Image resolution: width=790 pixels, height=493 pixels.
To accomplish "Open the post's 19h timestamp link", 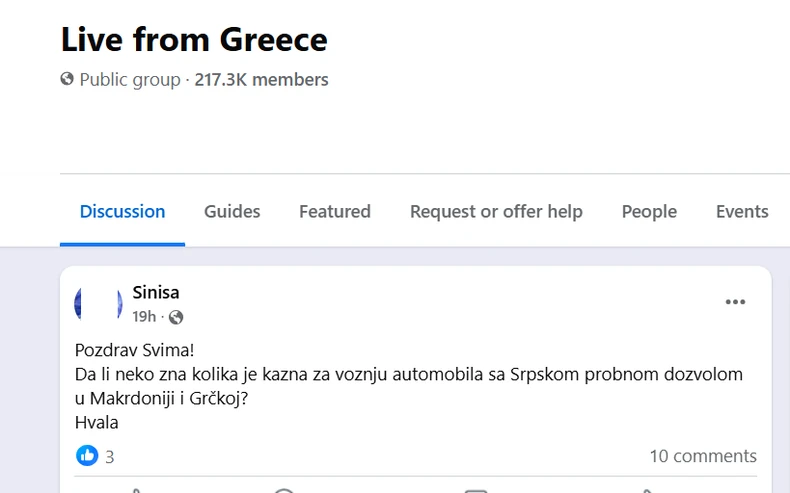I will (144, 317).
